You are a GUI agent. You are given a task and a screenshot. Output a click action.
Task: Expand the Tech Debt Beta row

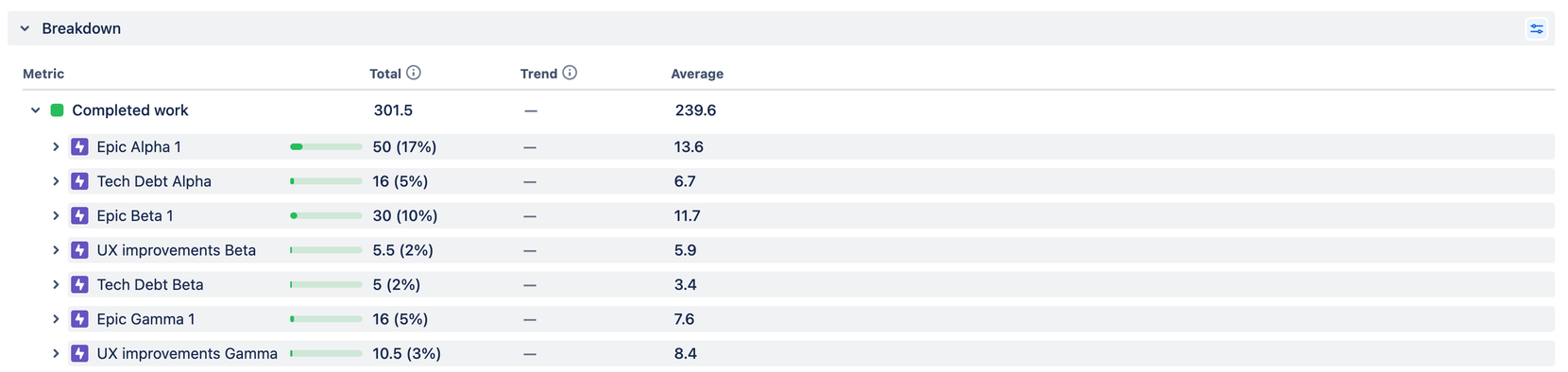click(56, 284)
